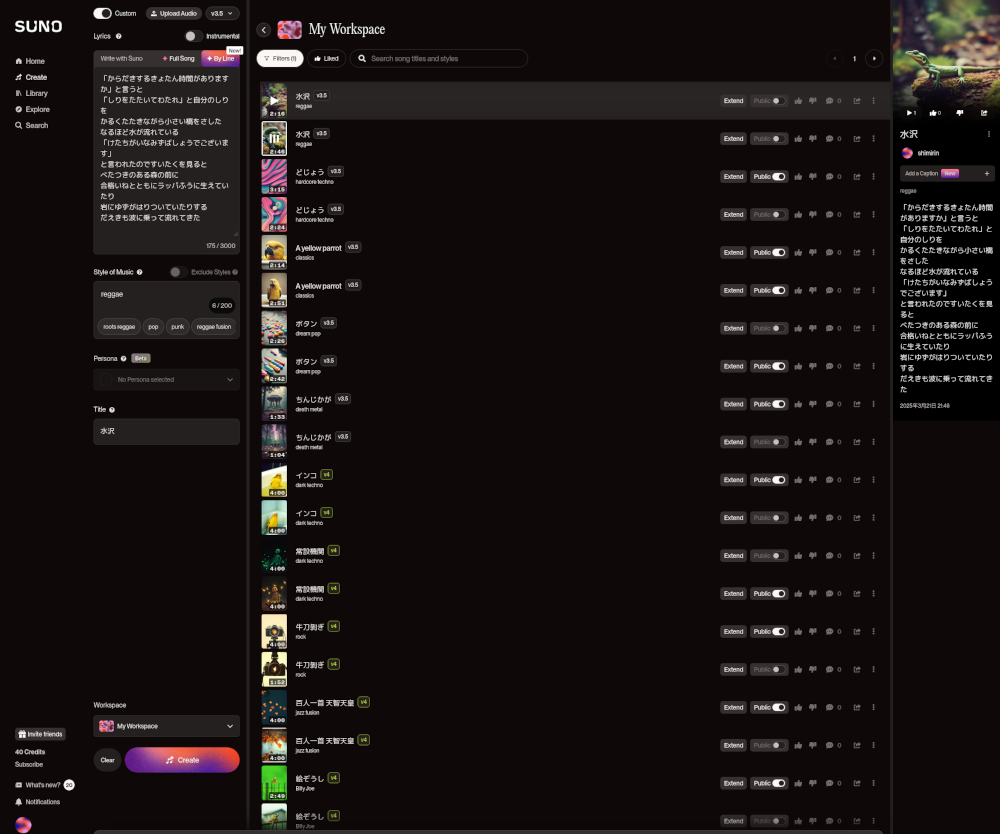
Task: Click the share icon in the song detail panel
Action: click(x=984, y=113)
